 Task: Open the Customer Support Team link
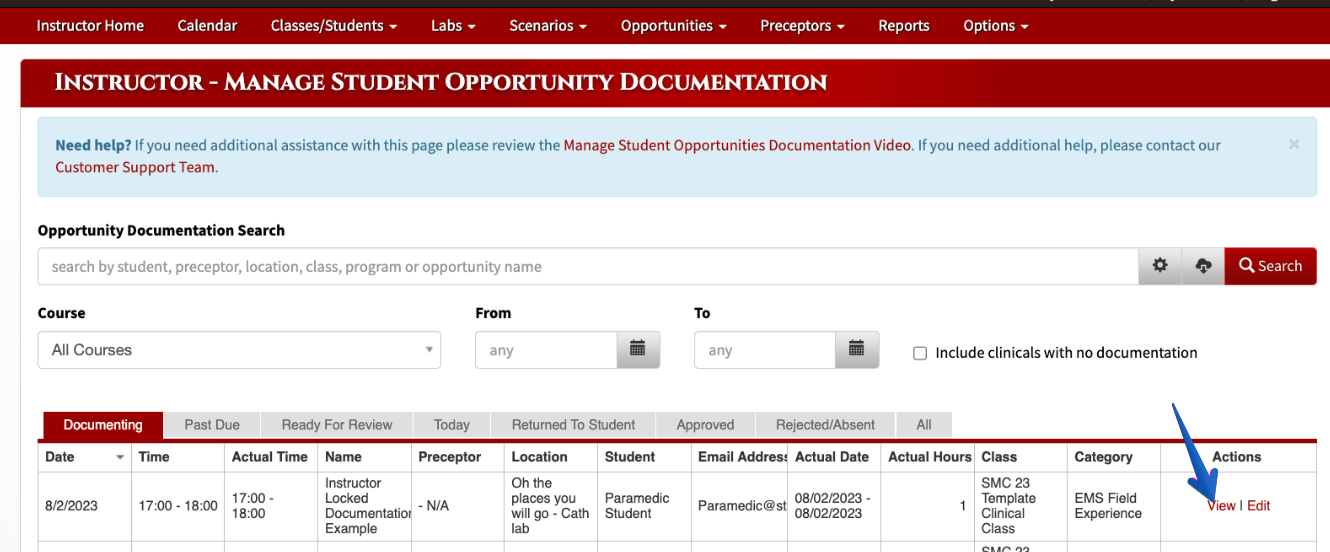click(x=135, y=167)
